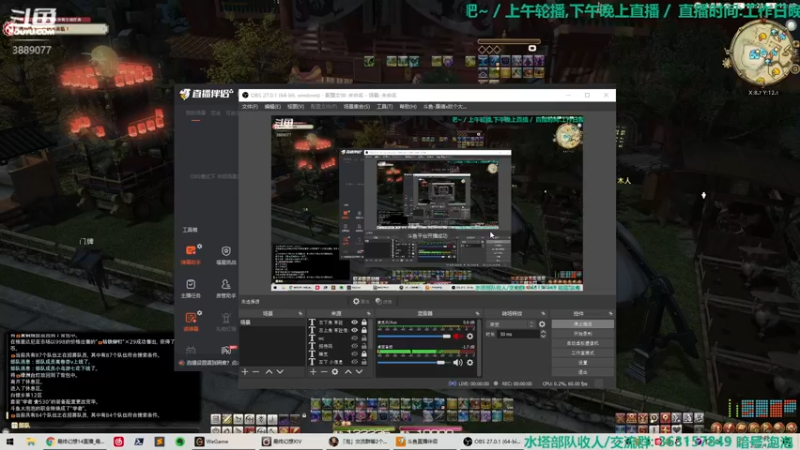Open the orange 浏览器 tool icon in 直播伴侣 sidebar

(191, 321)
